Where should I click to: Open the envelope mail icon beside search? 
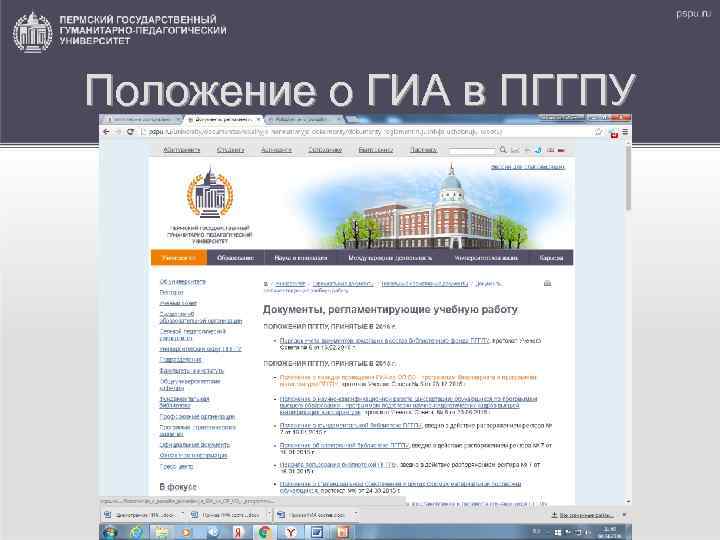coord(515,150)
